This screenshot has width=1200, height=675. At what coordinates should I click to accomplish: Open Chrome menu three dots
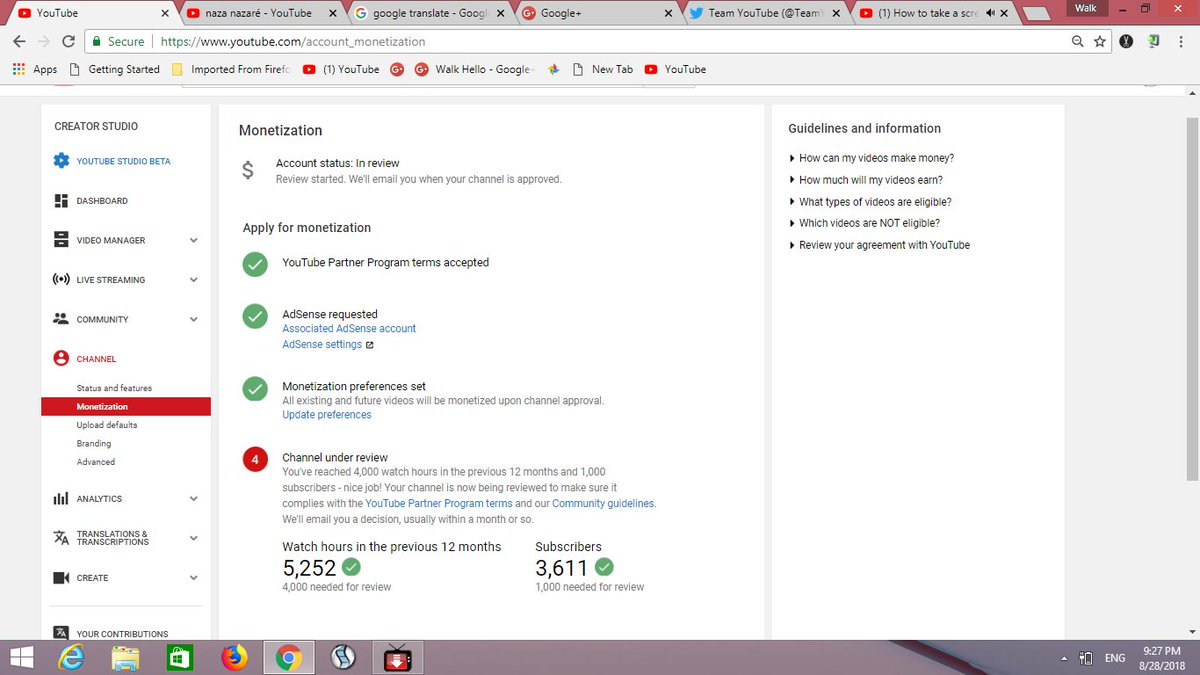click(1181, 42)
